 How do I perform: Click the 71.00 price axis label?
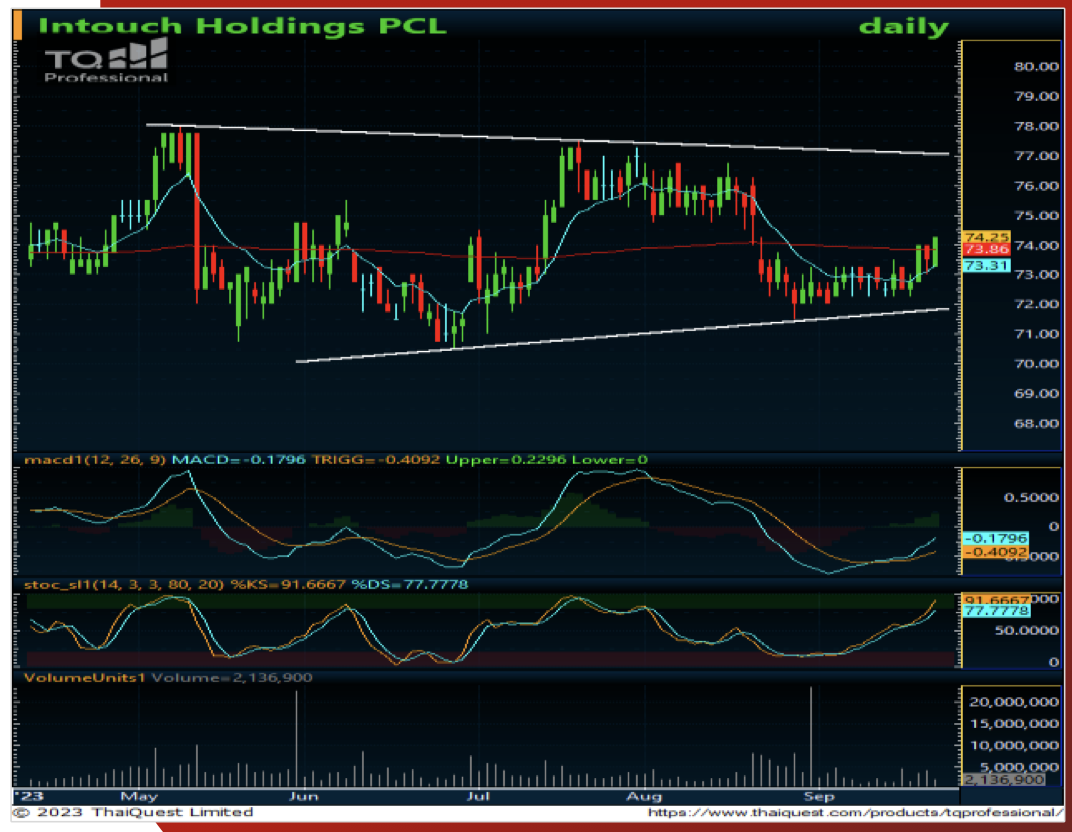coord(1036,334)
